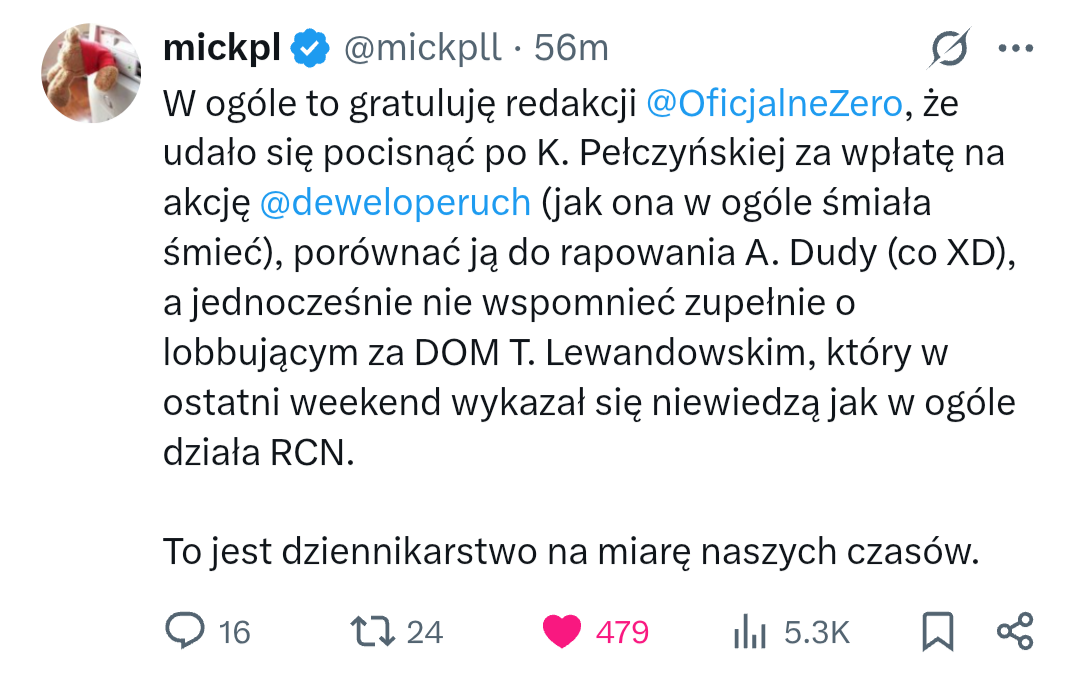Click the mickpl display name

click(x=221, y=47)
